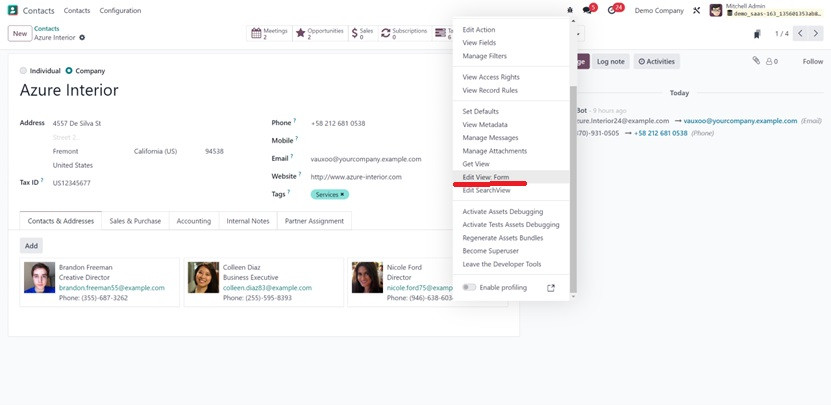This screenshot has height=405, width=831.
Task: Choose Edit View: Form
Action: click(511, 177)
